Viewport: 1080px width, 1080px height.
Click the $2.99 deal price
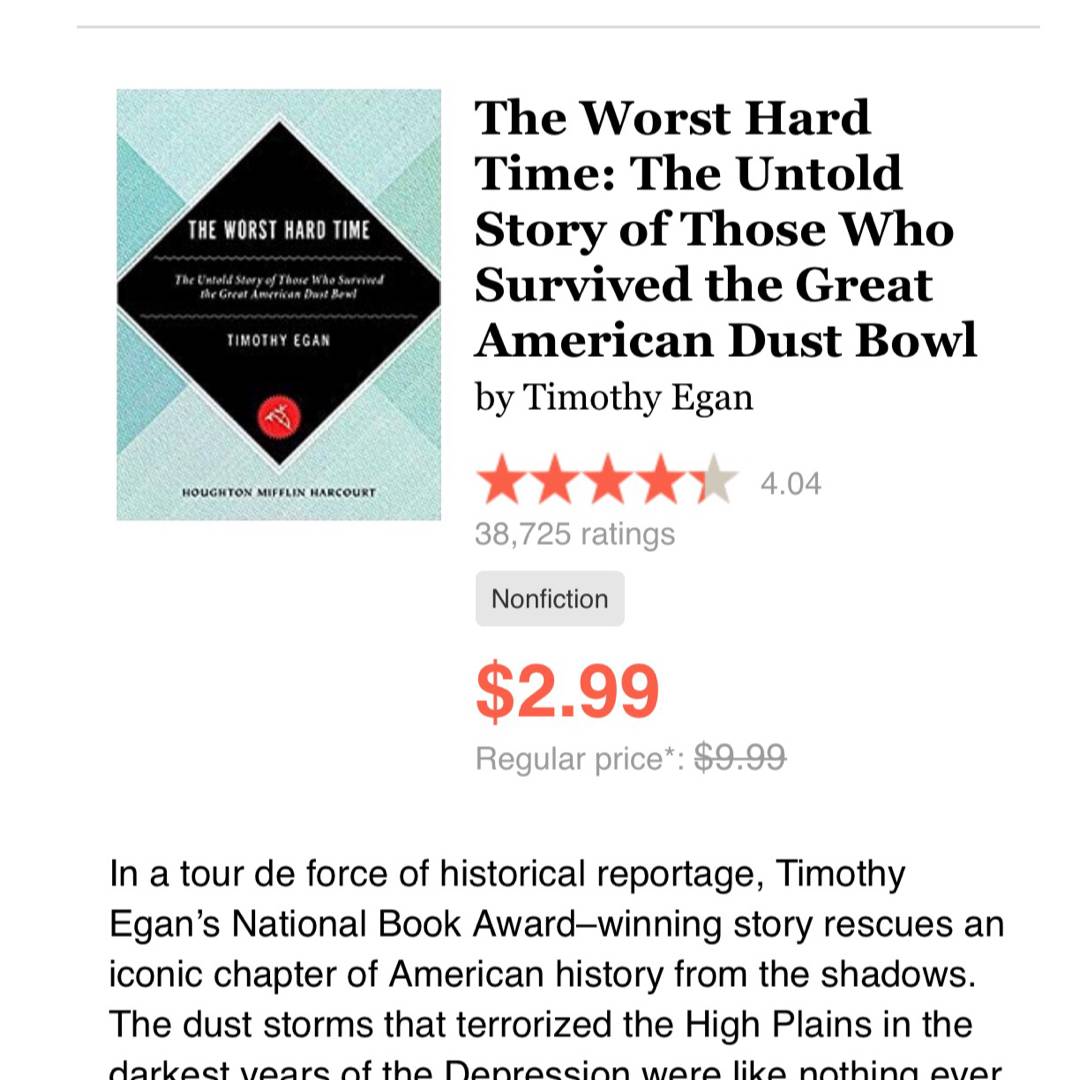click(567, 691)
